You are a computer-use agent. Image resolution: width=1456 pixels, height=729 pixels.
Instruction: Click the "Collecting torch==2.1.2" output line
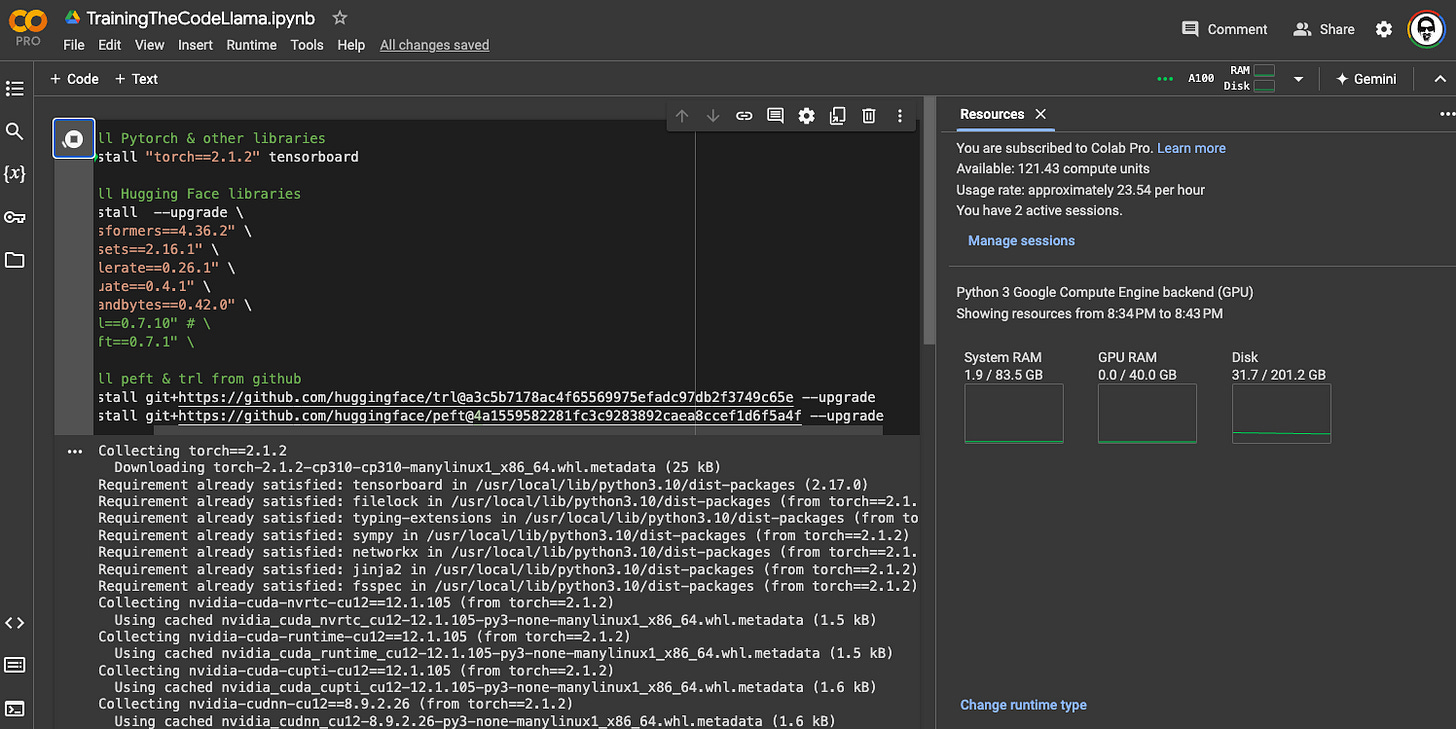(x=192, y=451)
